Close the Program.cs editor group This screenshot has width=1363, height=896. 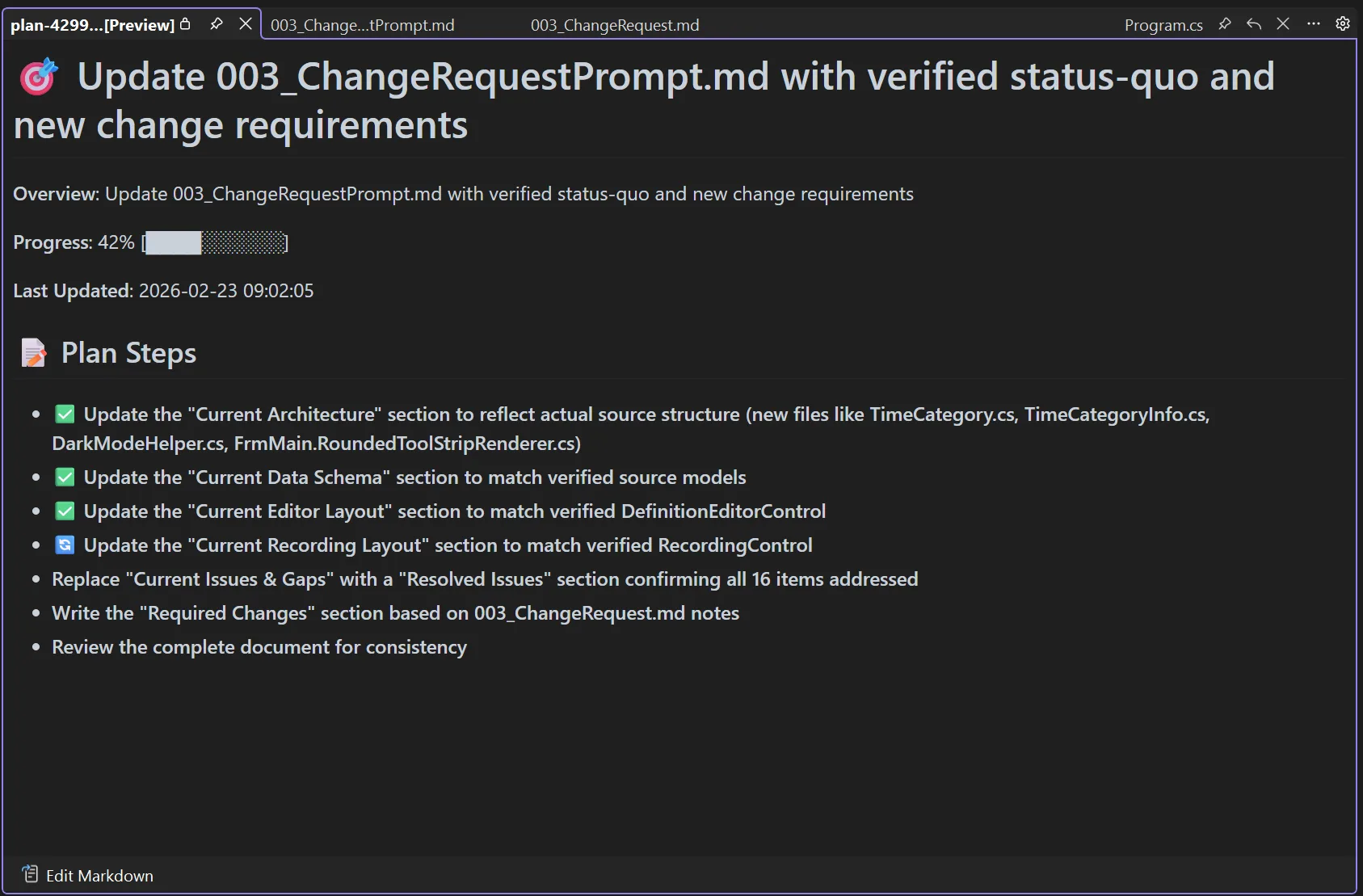[x=1283, y=23]
